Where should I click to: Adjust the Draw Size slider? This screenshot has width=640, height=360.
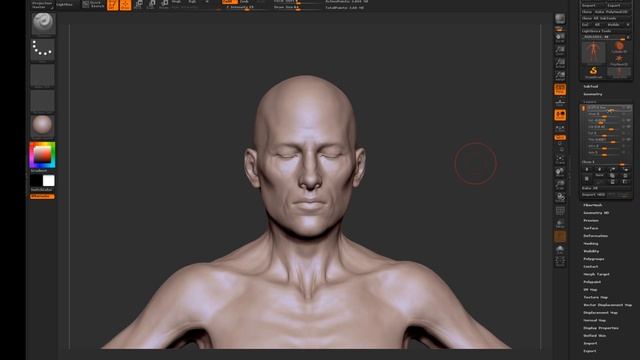[x=297, y=7]
